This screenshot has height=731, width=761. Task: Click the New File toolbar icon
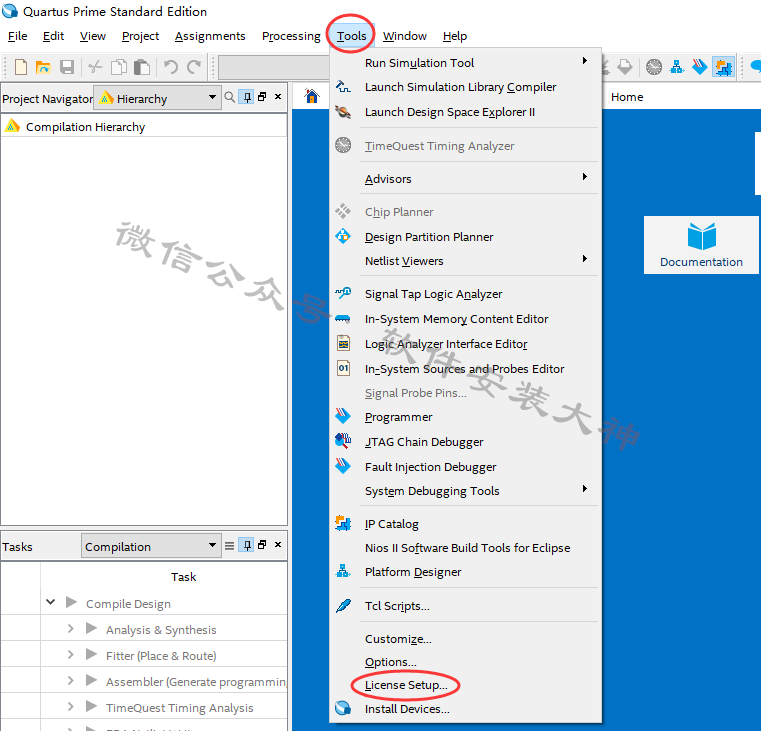click(x=20, y=67)
